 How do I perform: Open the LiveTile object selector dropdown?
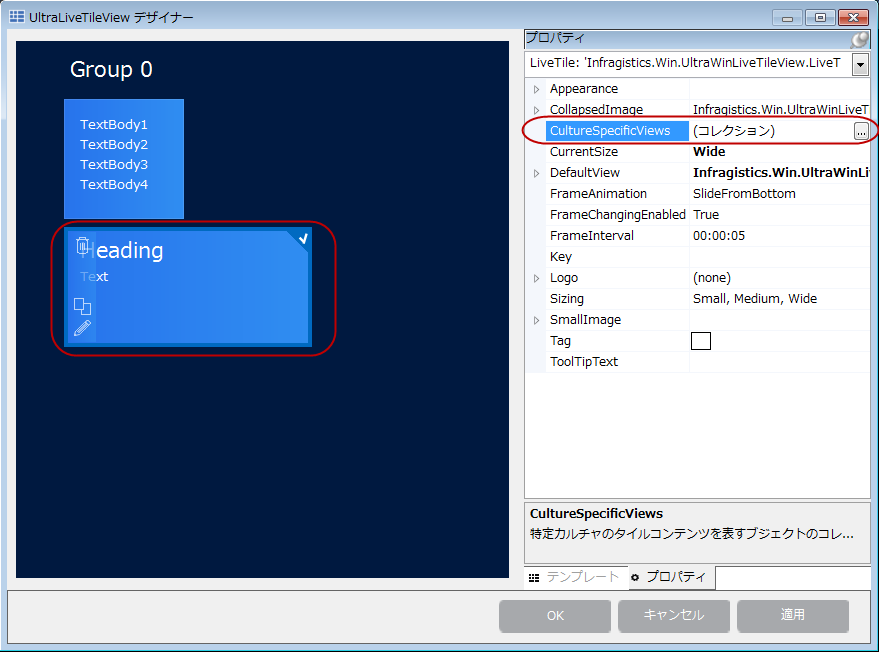pyautogui.click(x=859, y=64)
